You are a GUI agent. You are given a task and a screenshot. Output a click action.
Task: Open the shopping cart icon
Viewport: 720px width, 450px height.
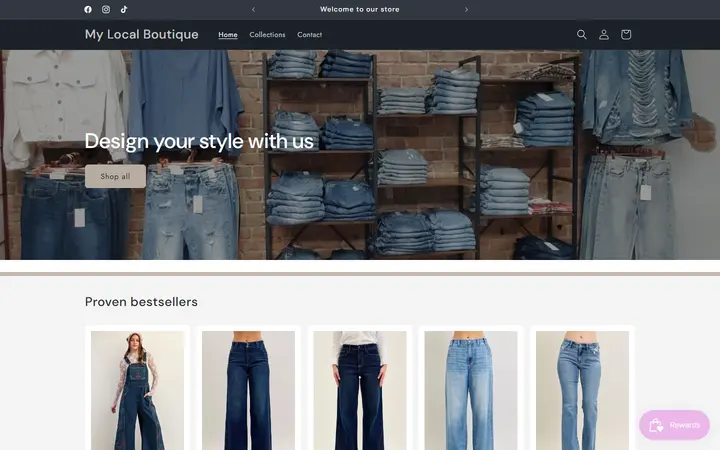pyautogui.click(x=626, y=34)
